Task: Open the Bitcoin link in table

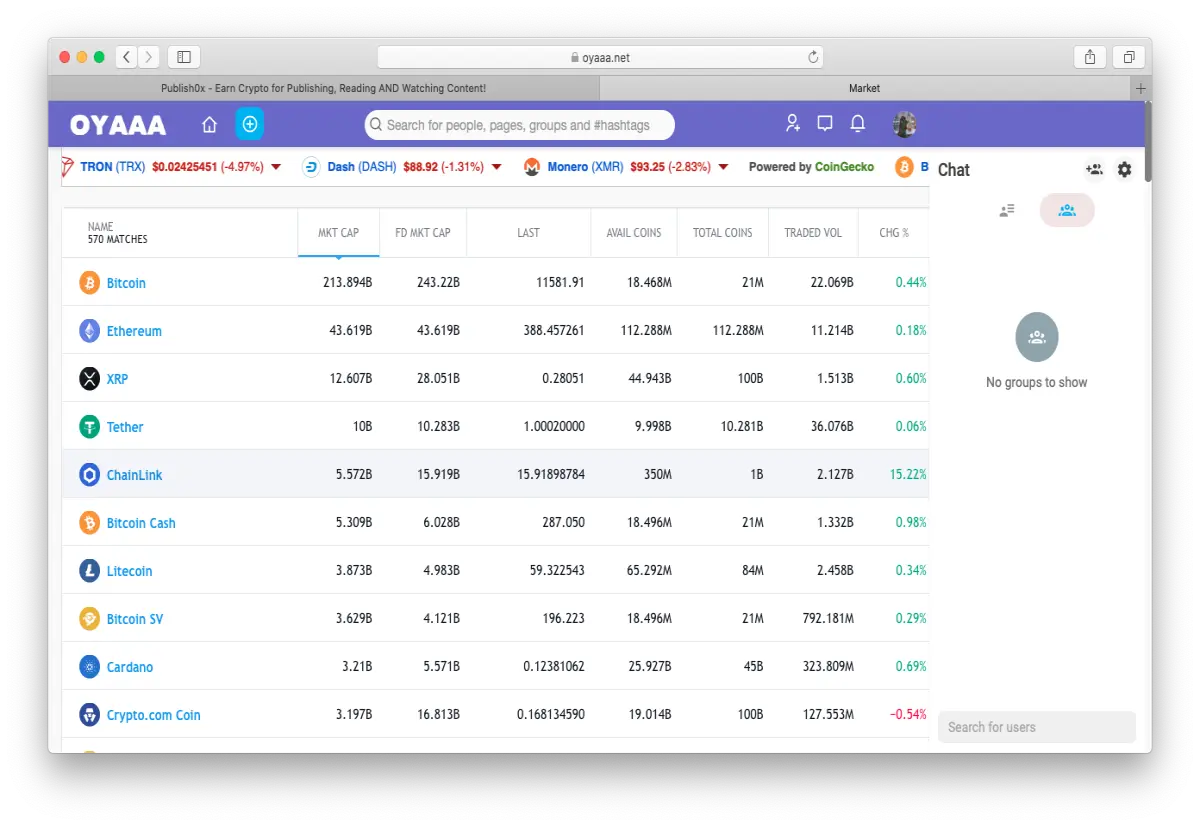Action: pyautogui.click(x=126, y=283)
